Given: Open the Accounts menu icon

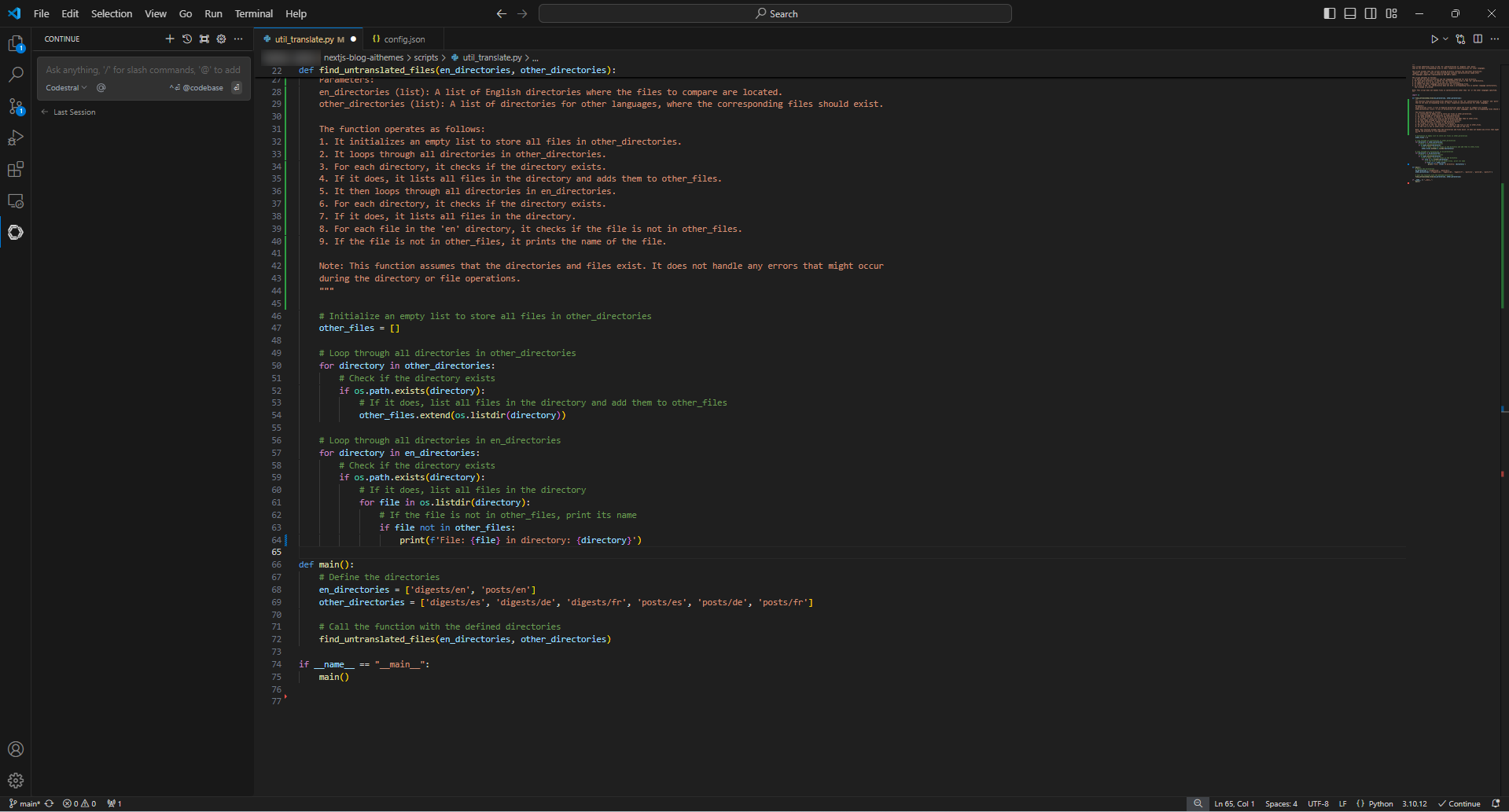Looking at the screenshot, I should (16, 749).
